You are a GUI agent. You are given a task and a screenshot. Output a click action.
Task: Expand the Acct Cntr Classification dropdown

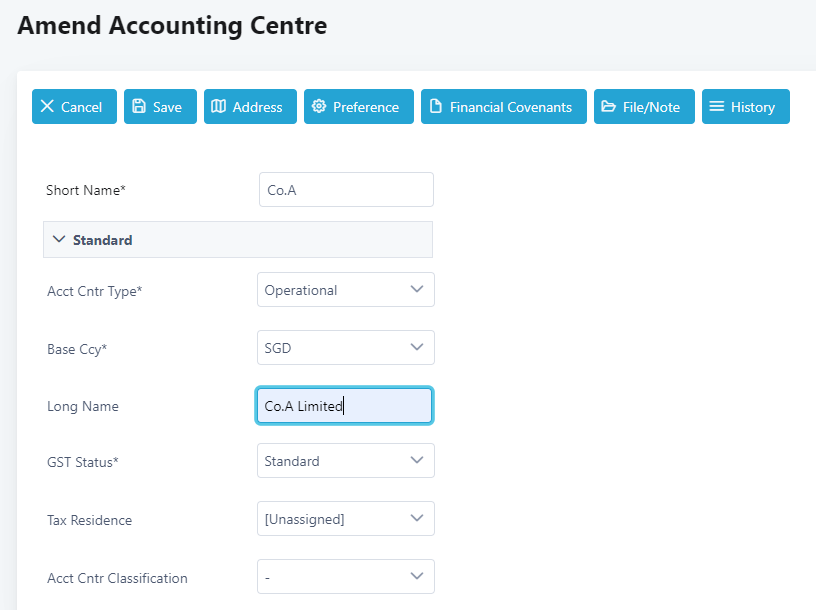(345, 577)
